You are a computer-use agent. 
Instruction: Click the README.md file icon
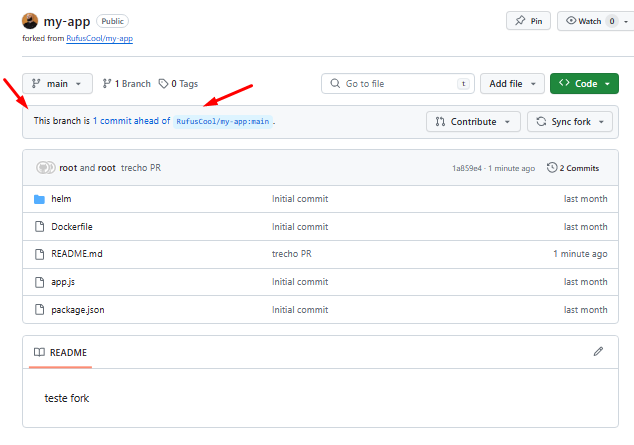(39, 254)
